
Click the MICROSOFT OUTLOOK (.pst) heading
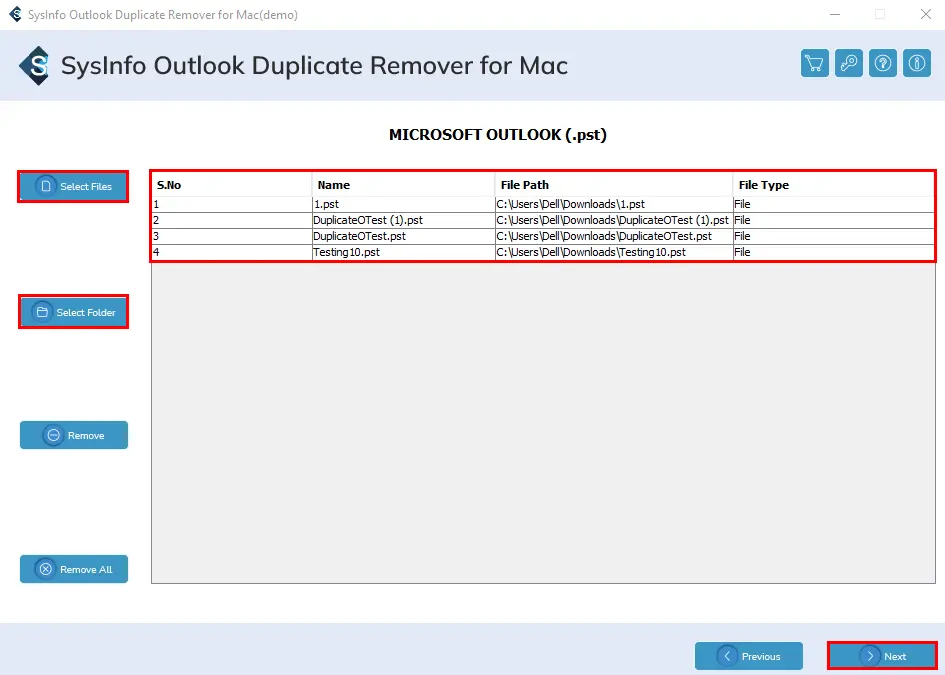tap(498, 134)
